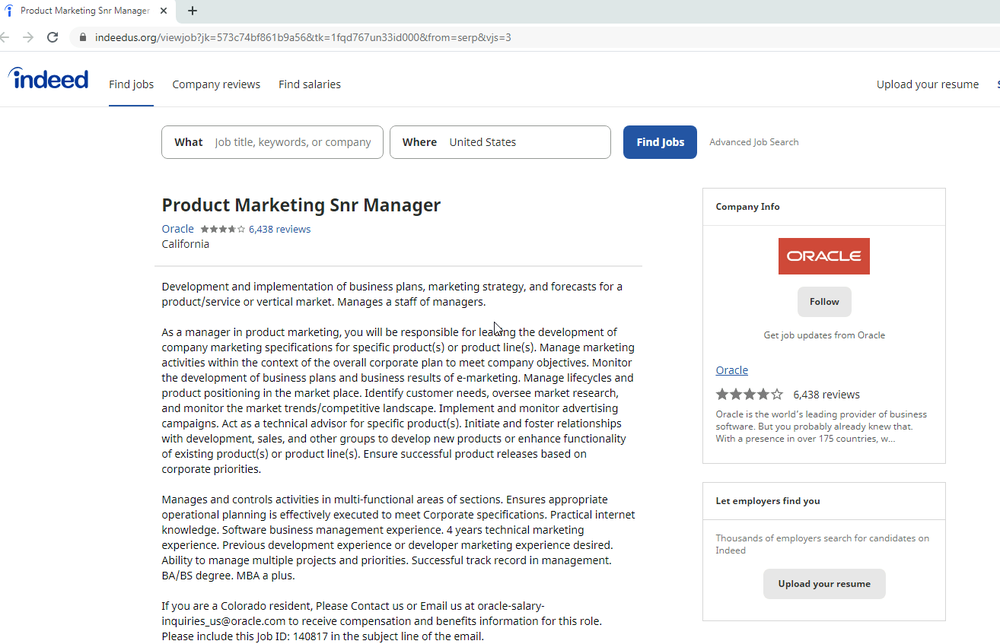Click the star rating under job title
Viewport: 1000px width, 644px height.
[x=222, y=229]
